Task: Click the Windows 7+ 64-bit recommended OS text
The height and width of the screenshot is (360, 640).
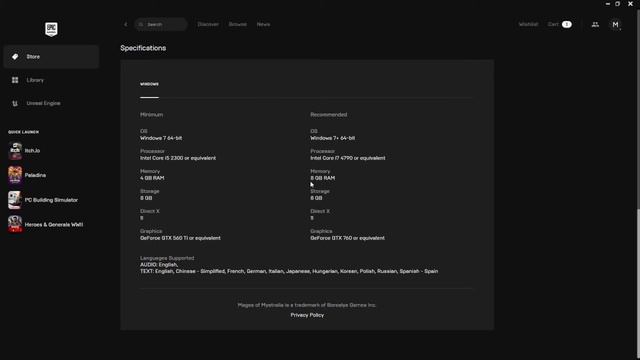Action: (x=333, y=138)
